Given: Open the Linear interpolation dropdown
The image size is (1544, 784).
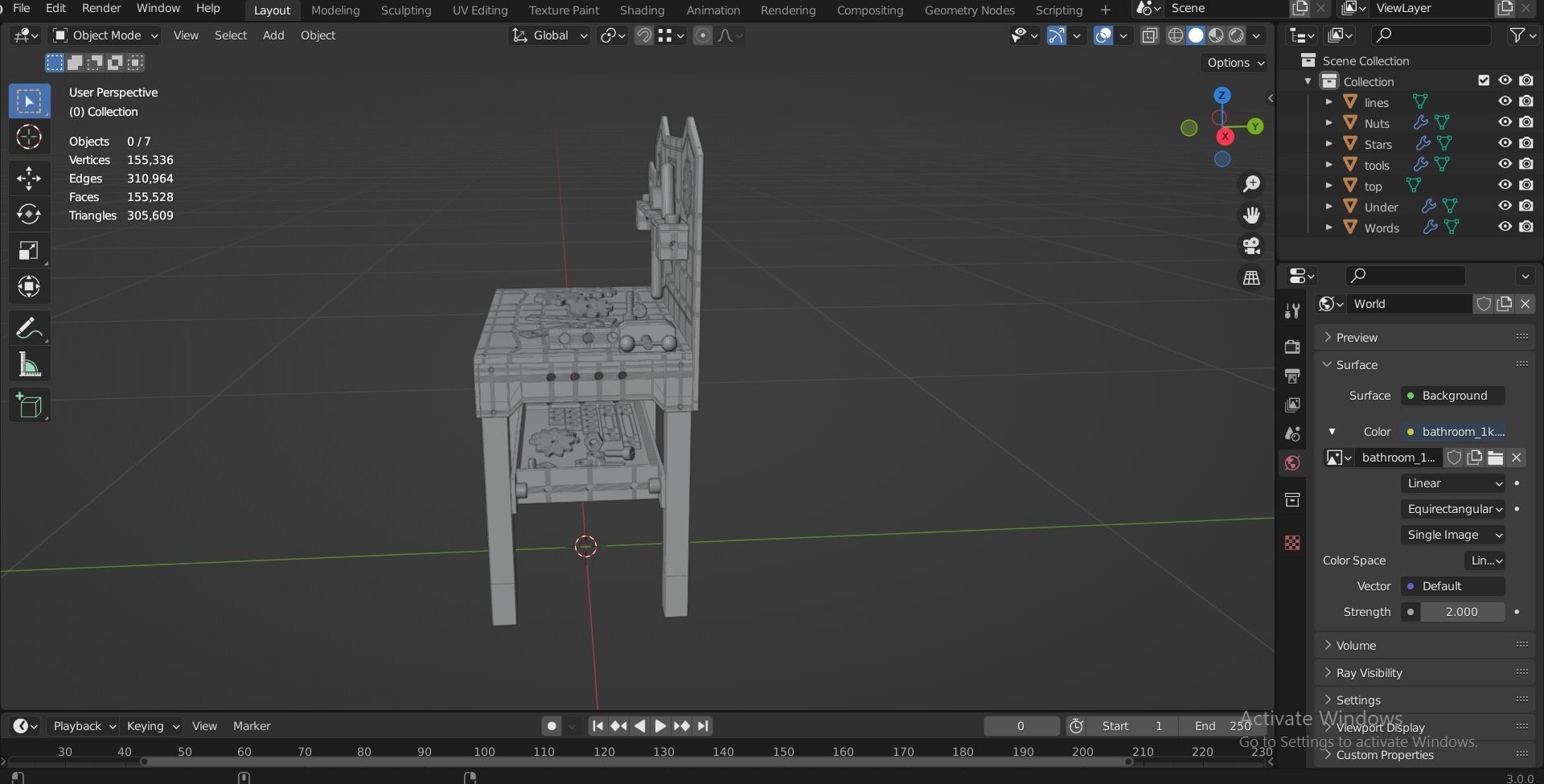Looking at the screenshot, I should (x=1452, y=483).
